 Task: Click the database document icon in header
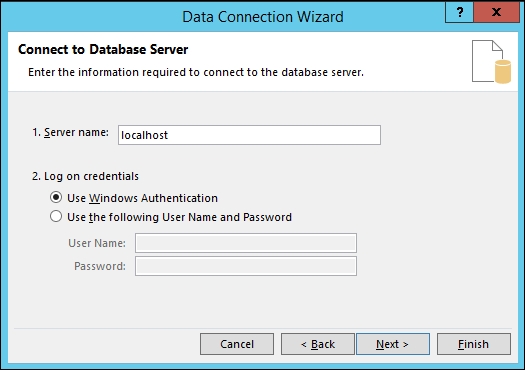pos(491,62)
